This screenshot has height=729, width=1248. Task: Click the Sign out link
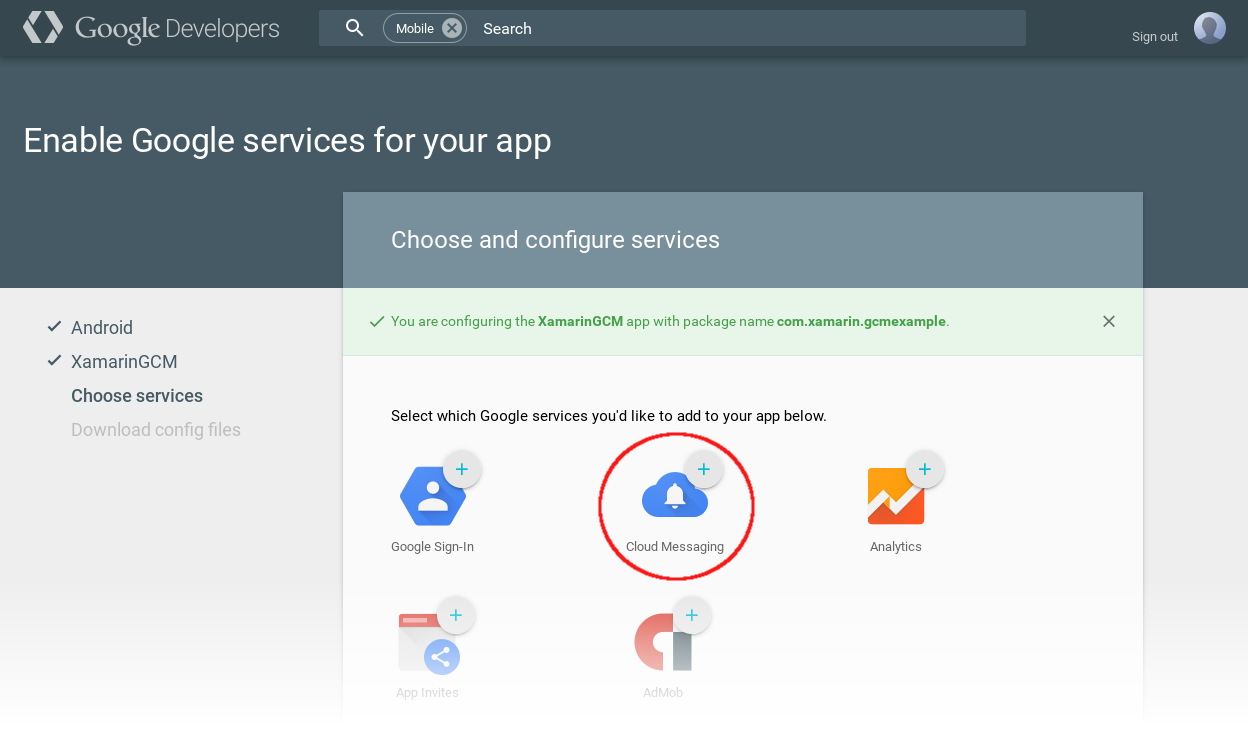[x=1155, y=37]
